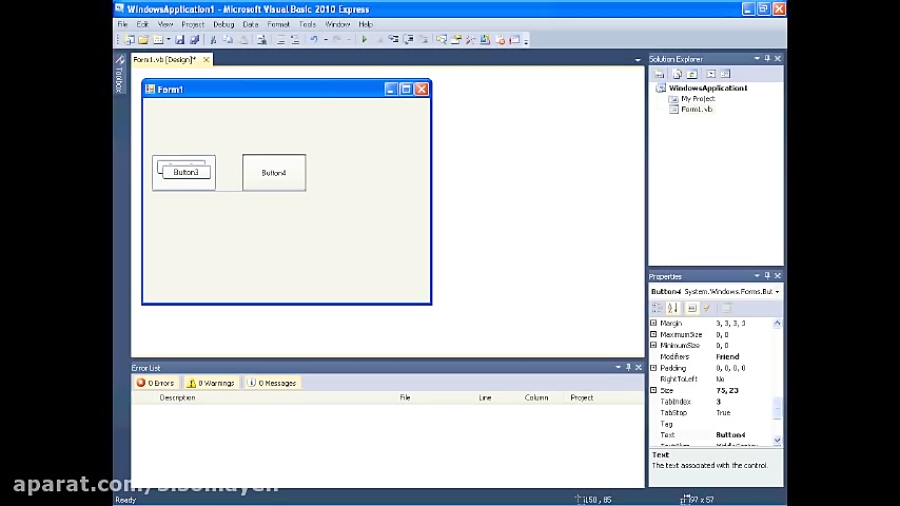The image size is (900, 506).
Task: Open the Button4 object selector dropdown
Action: 777,292
